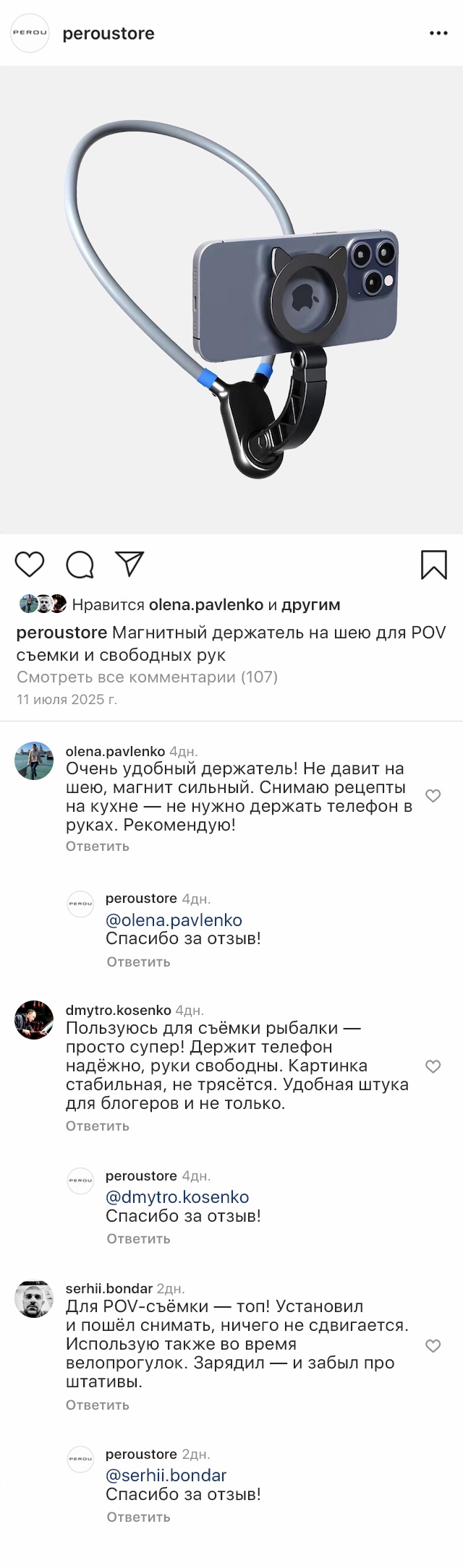Like the post with heart icon
The height and width of the screenshot is (1568, 463).
[x=30, y=564]
